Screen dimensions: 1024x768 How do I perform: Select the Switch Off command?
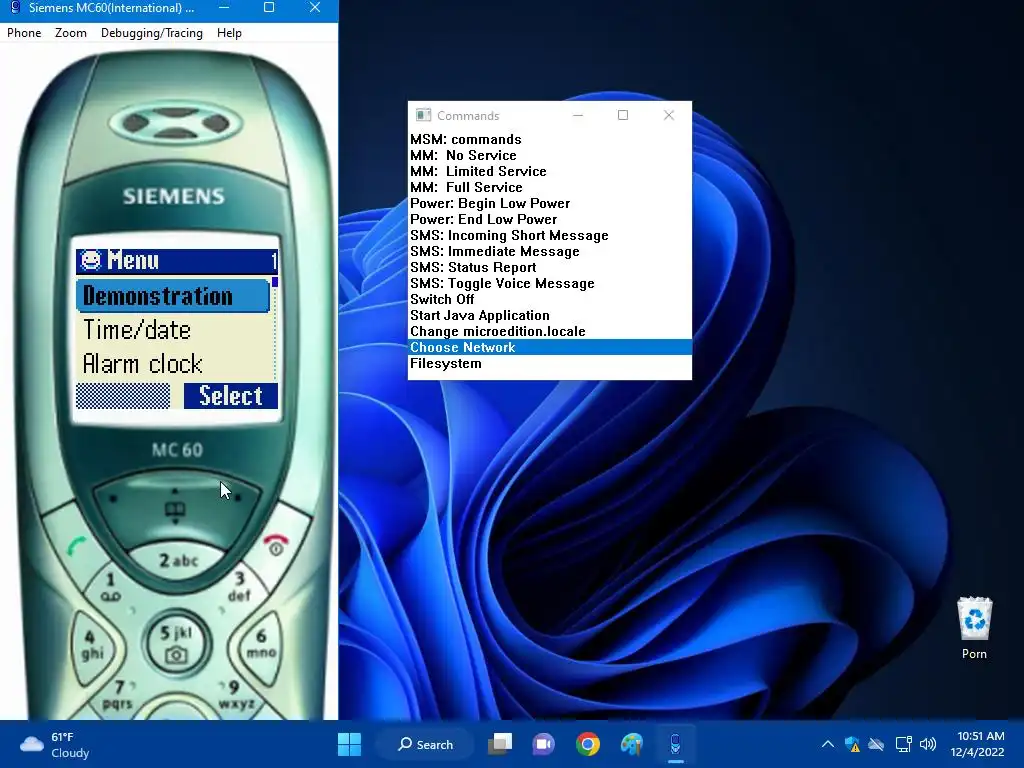550,299
